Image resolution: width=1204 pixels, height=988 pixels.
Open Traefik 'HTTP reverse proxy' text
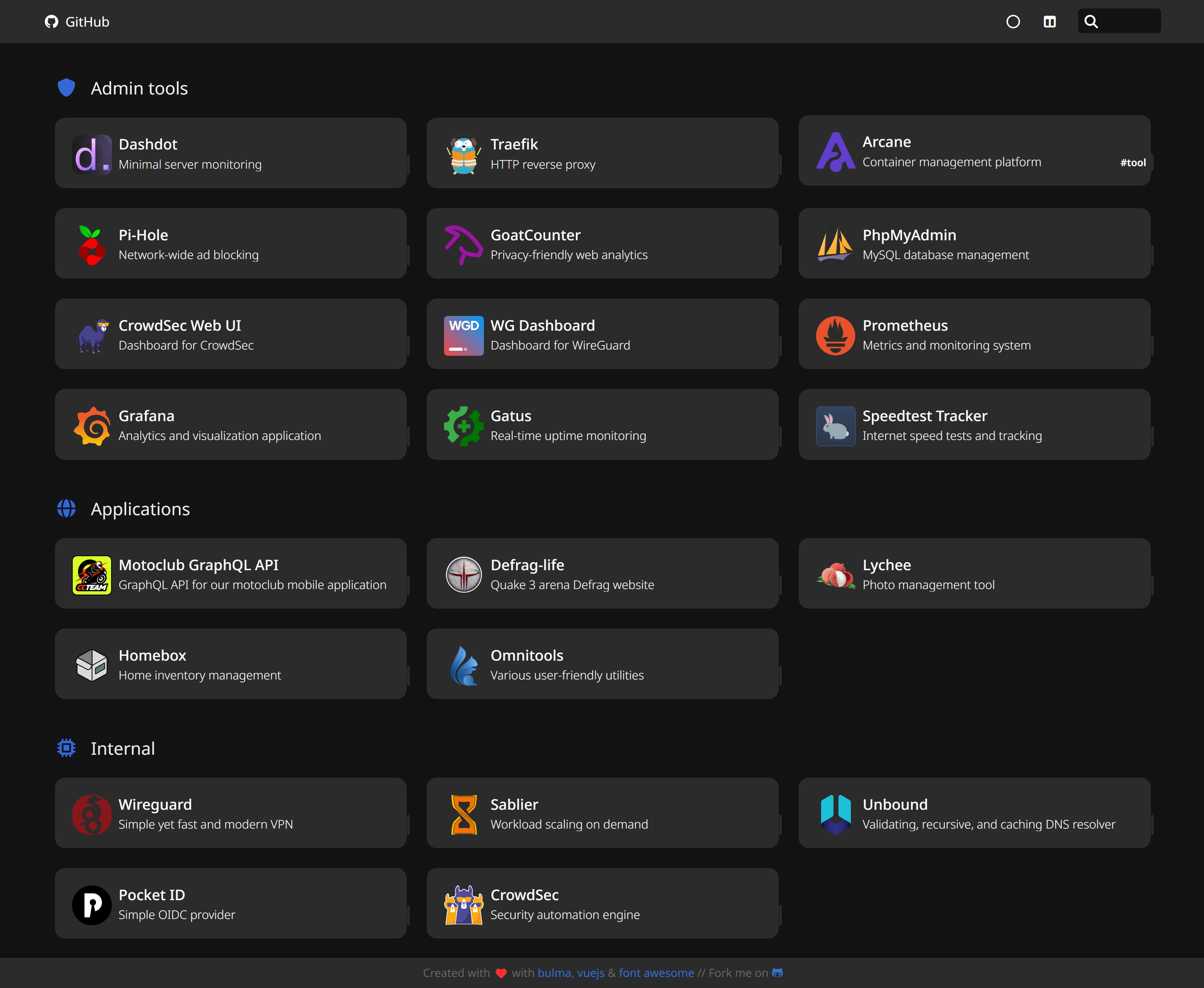click(543, 165)
